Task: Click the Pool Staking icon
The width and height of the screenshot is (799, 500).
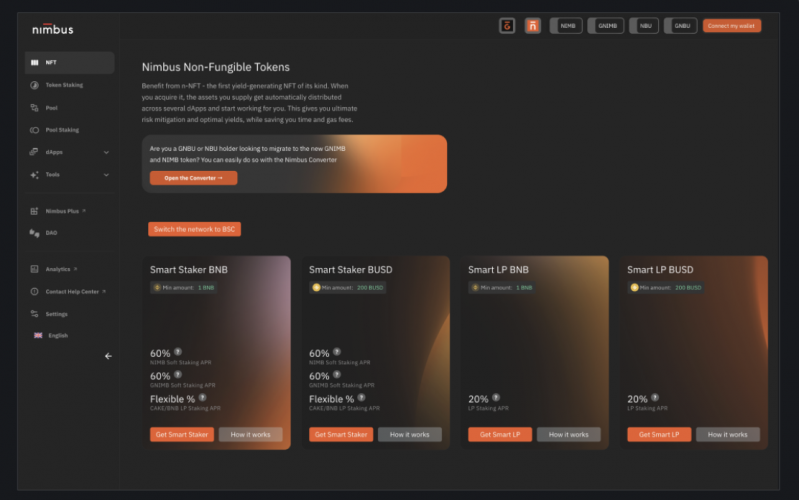Action: pos(34,130)
